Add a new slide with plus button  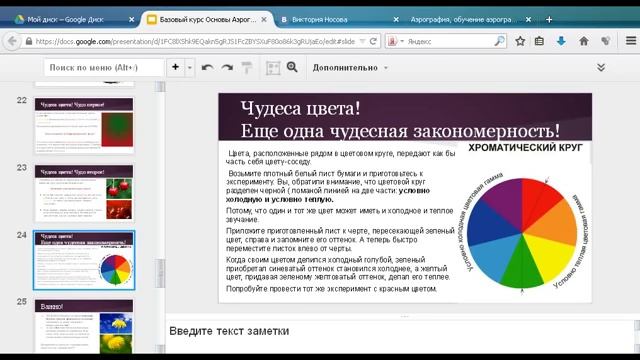pyautogui.click(x=176, y=67)
